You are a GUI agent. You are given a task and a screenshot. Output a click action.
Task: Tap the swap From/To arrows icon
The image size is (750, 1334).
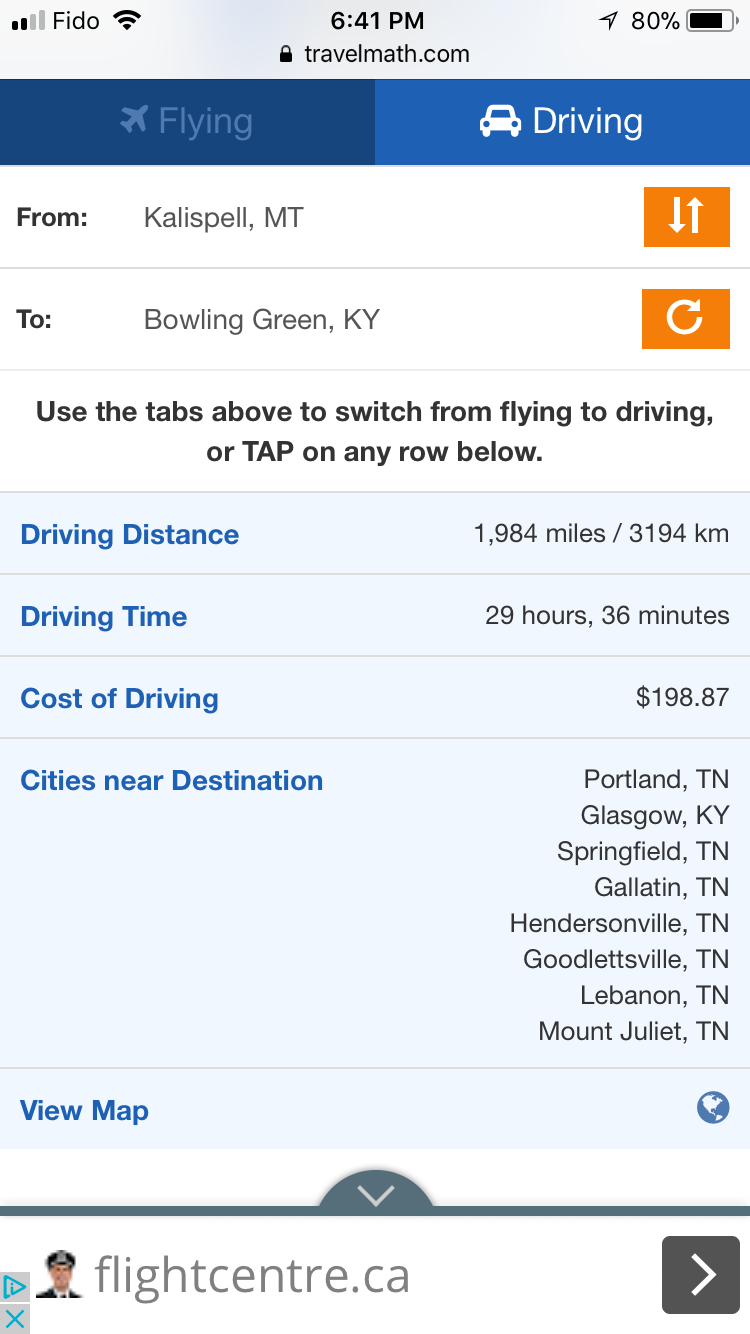[686, 216]
